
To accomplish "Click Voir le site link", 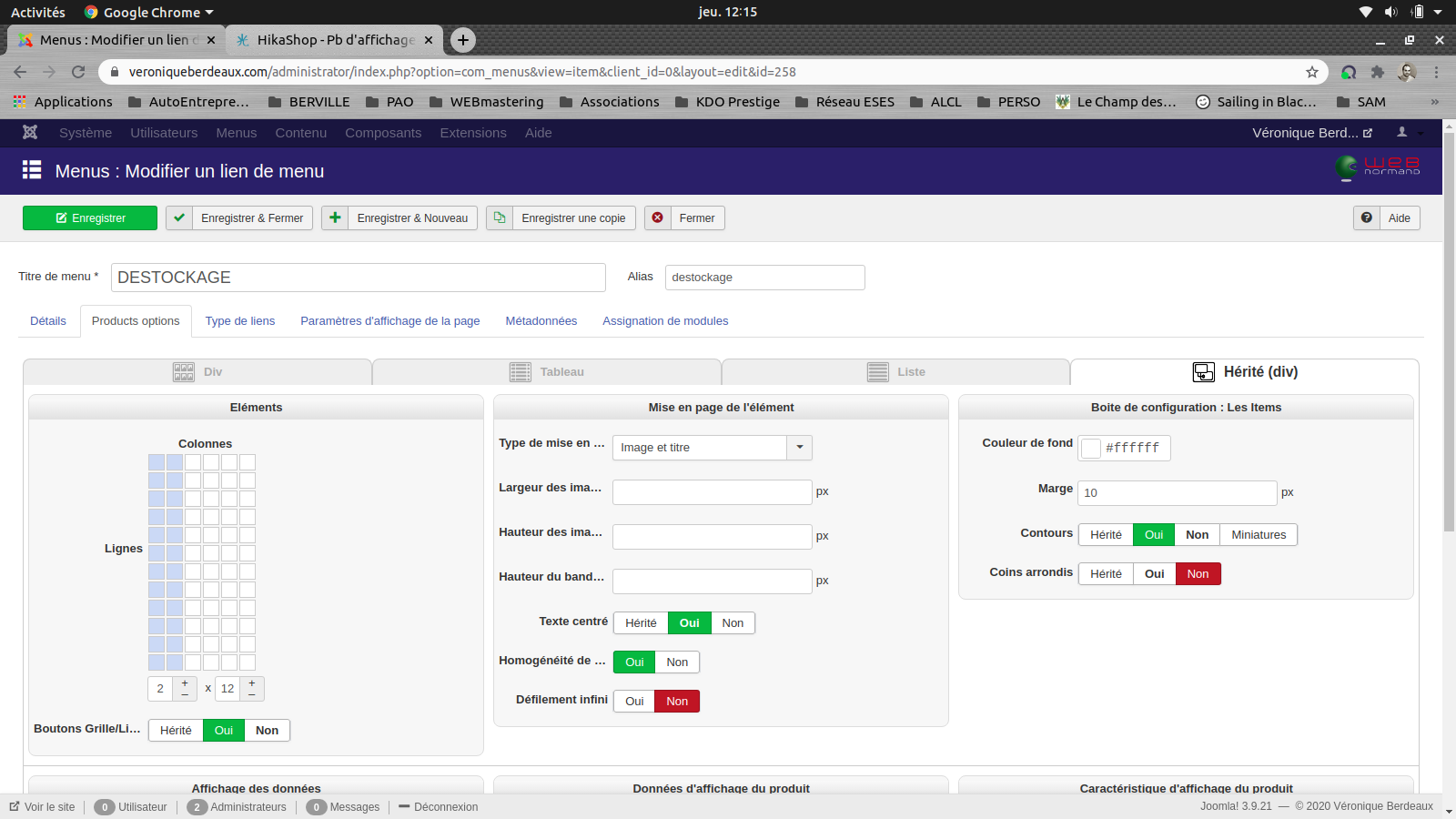I will tap(43, 807).
